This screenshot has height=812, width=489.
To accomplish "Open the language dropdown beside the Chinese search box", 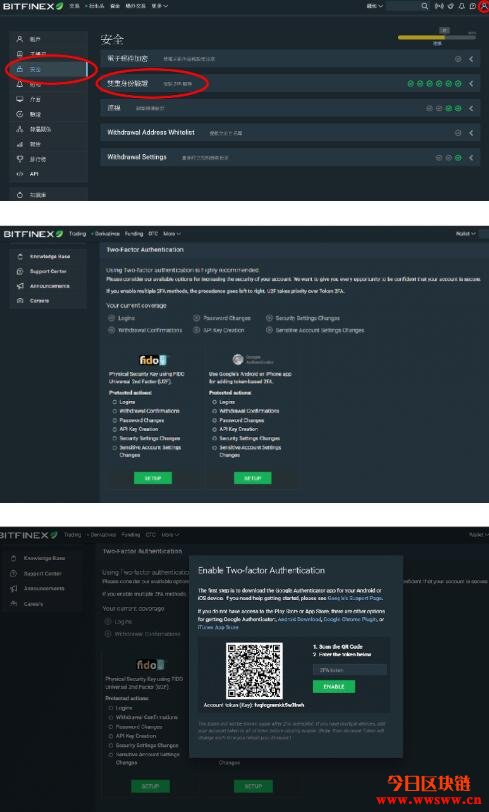I will 375,6.
